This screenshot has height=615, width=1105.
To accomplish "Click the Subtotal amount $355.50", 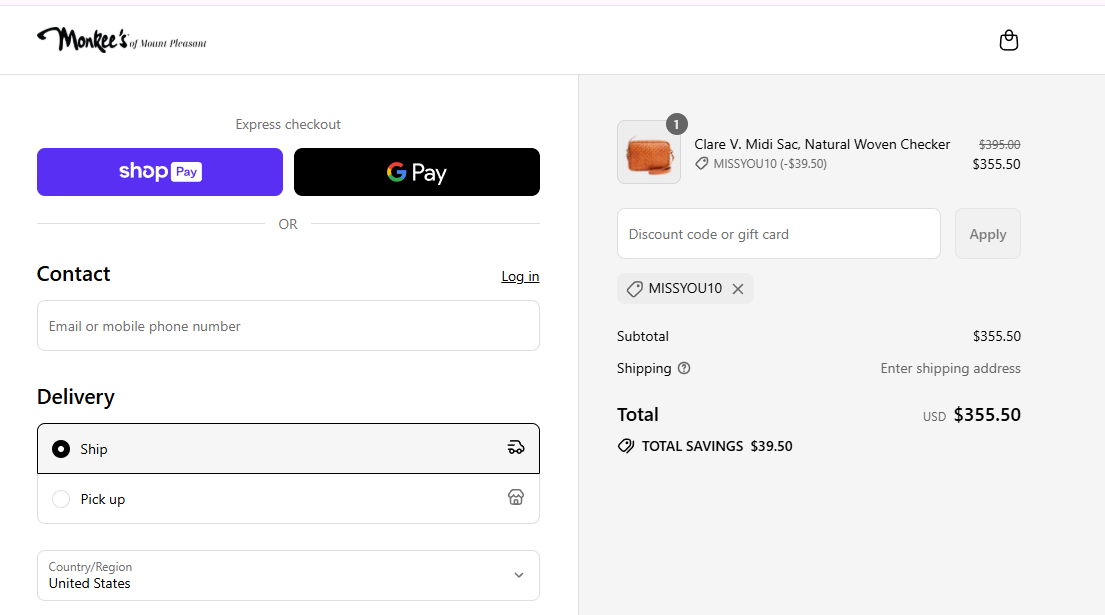I will (996, 336).
